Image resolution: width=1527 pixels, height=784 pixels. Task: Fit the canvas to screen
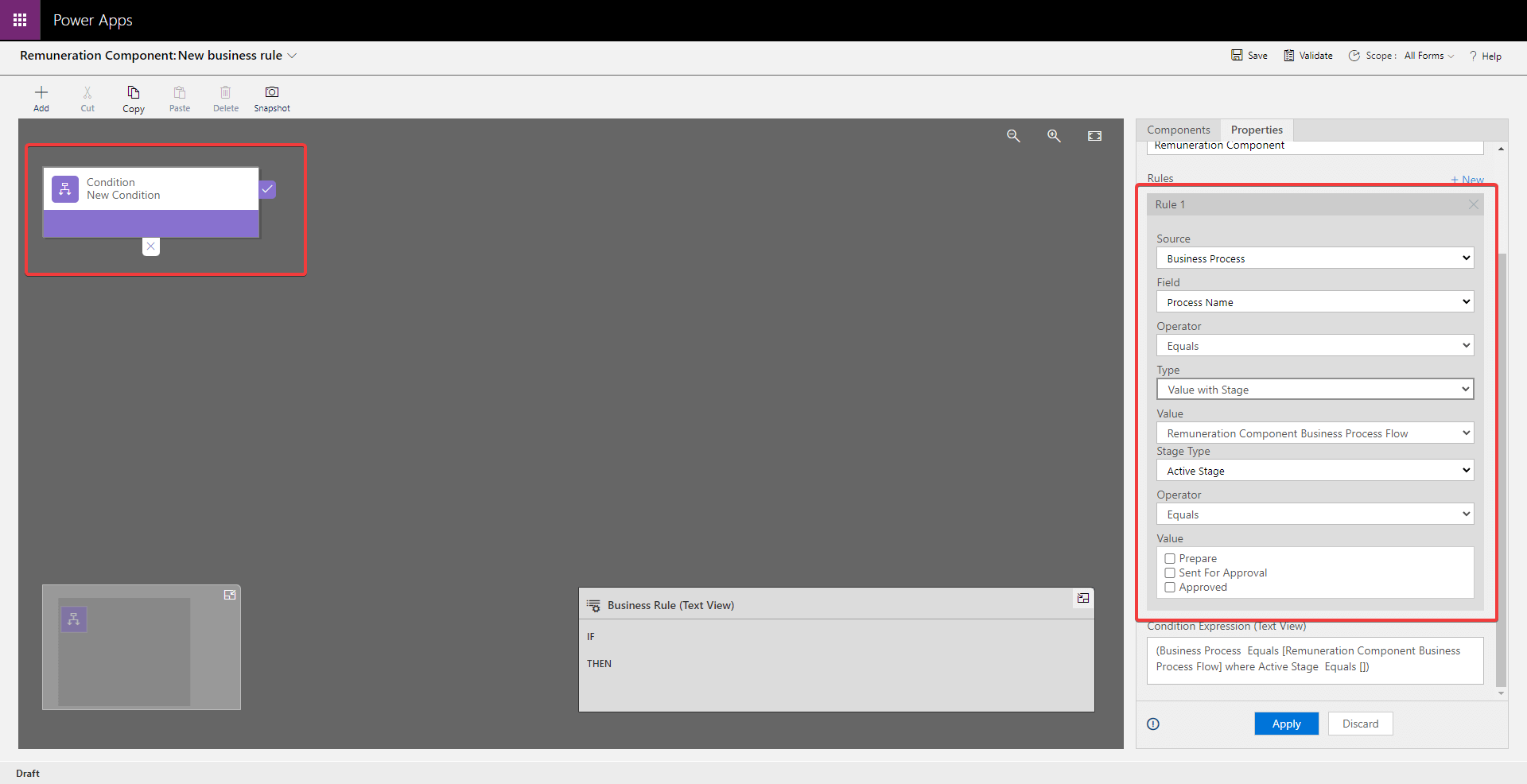1095,136
